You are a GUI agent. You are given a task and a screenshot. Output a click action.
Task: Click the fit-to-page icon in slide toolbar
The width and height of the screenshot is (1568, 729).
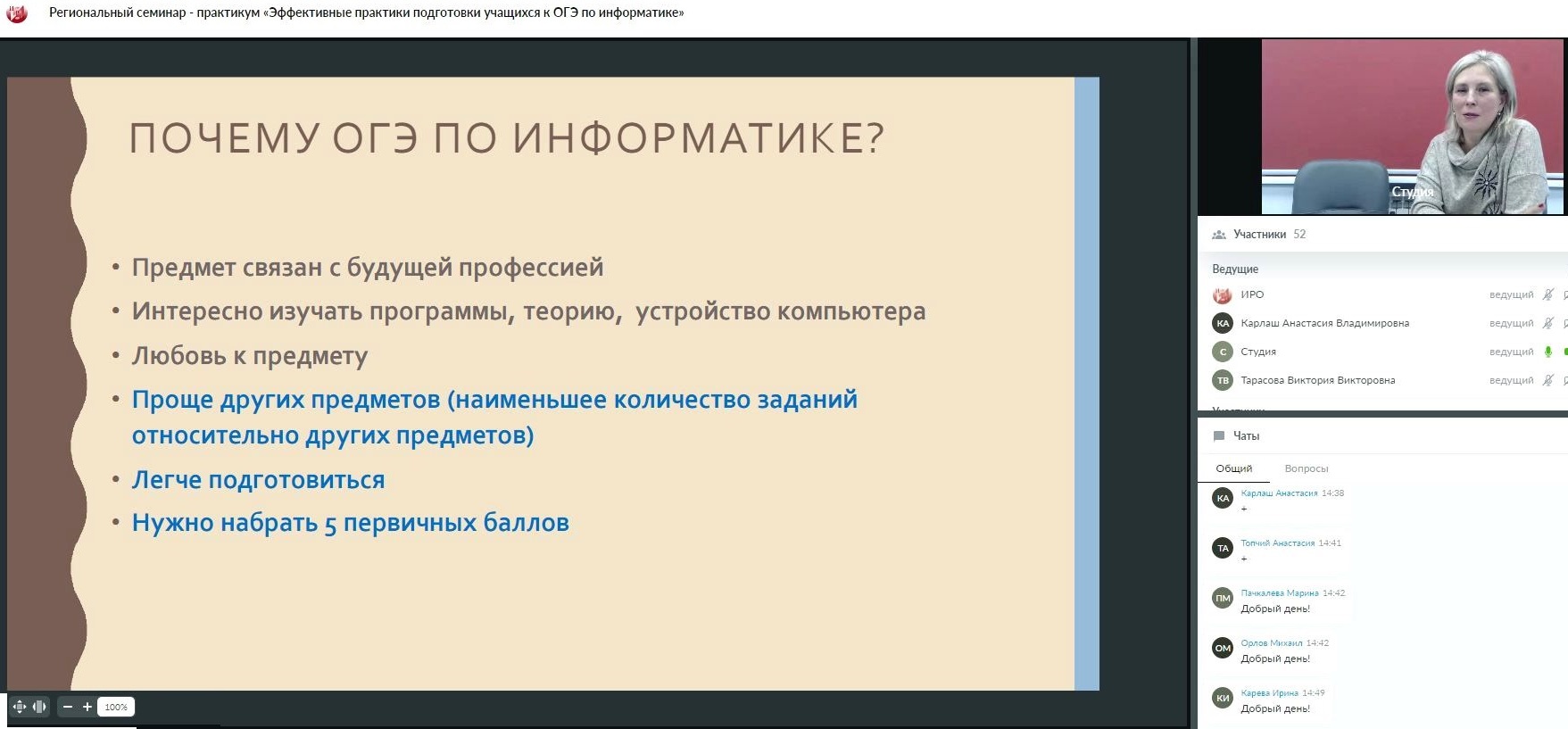20,707
